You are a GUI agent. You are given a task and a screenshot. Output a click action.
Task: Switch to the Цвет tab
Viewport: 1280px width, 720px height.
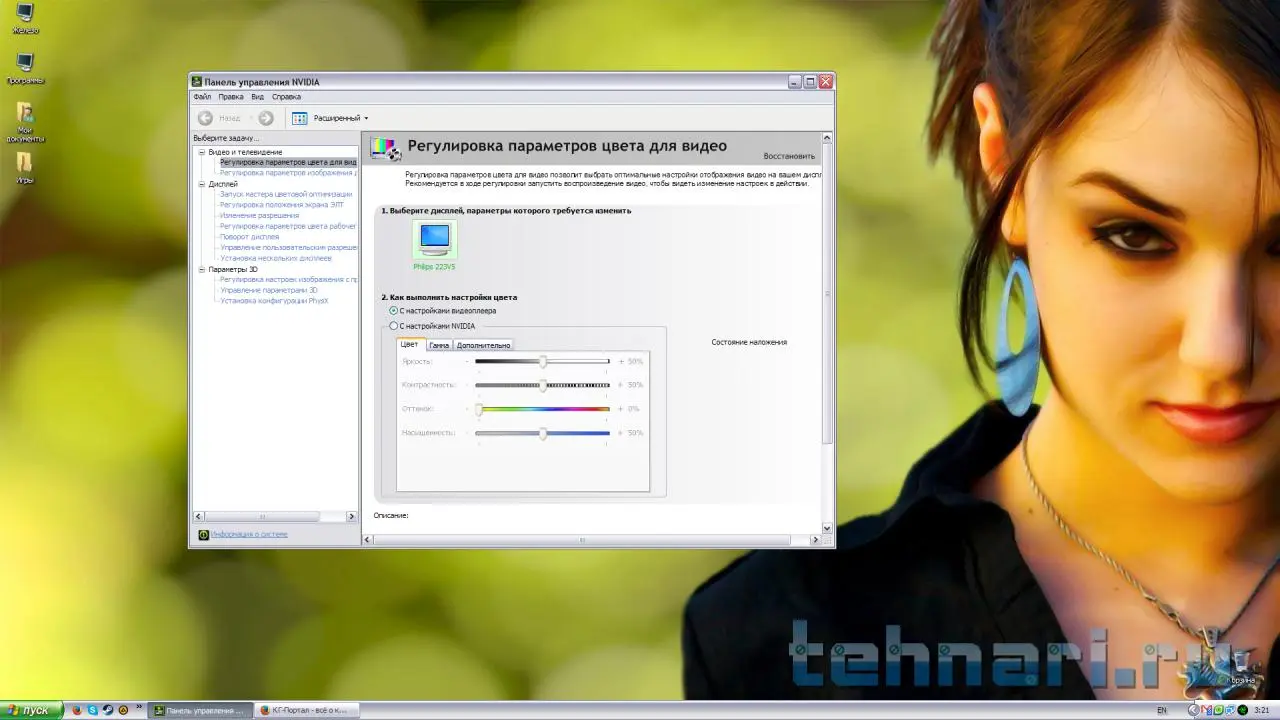click(410, 344)
